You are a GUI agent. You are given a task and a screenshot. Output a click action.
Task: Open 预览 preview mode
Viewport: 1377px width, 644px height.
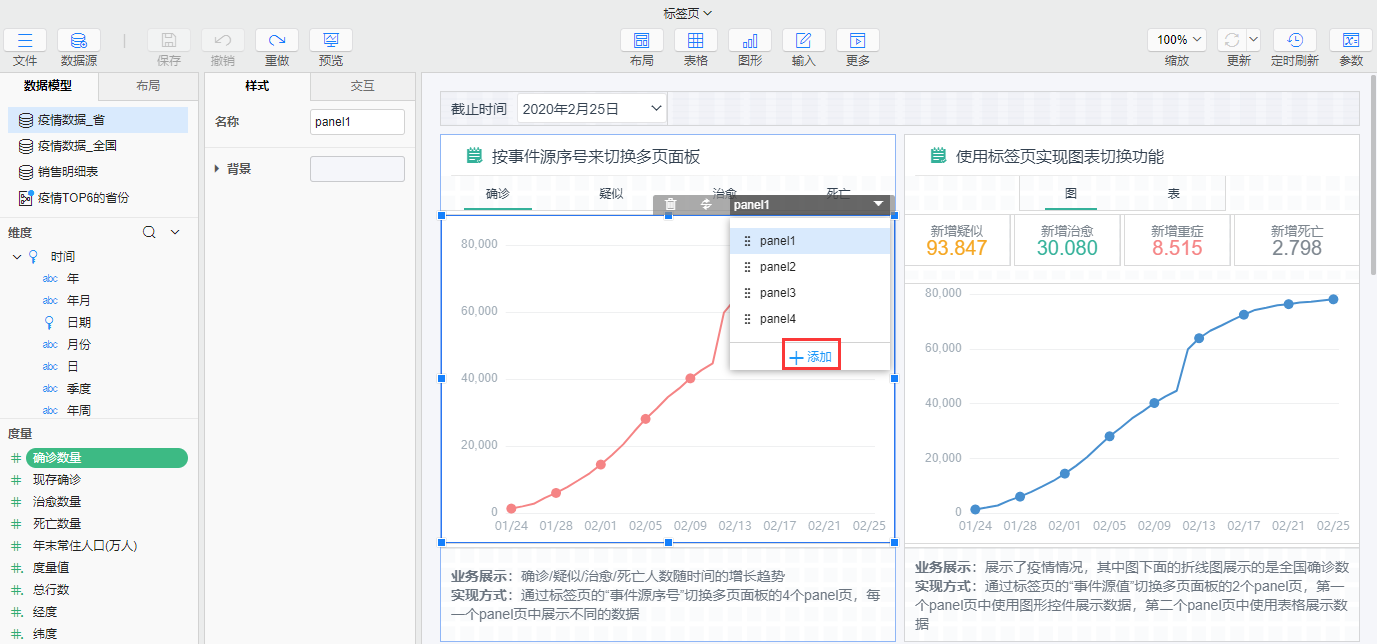(330, 40)
